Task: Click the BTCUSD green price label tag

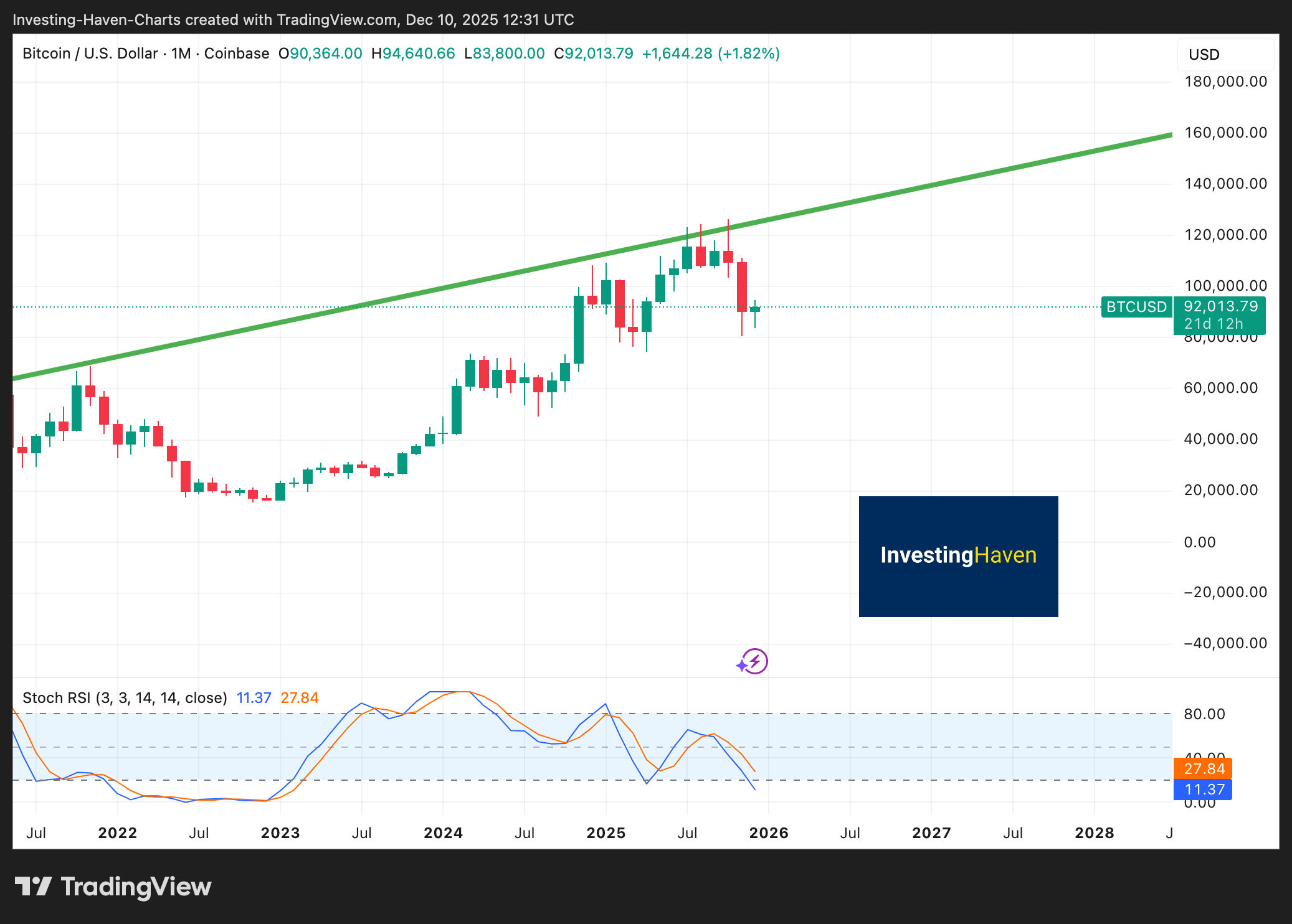Action: (1136, 307)
